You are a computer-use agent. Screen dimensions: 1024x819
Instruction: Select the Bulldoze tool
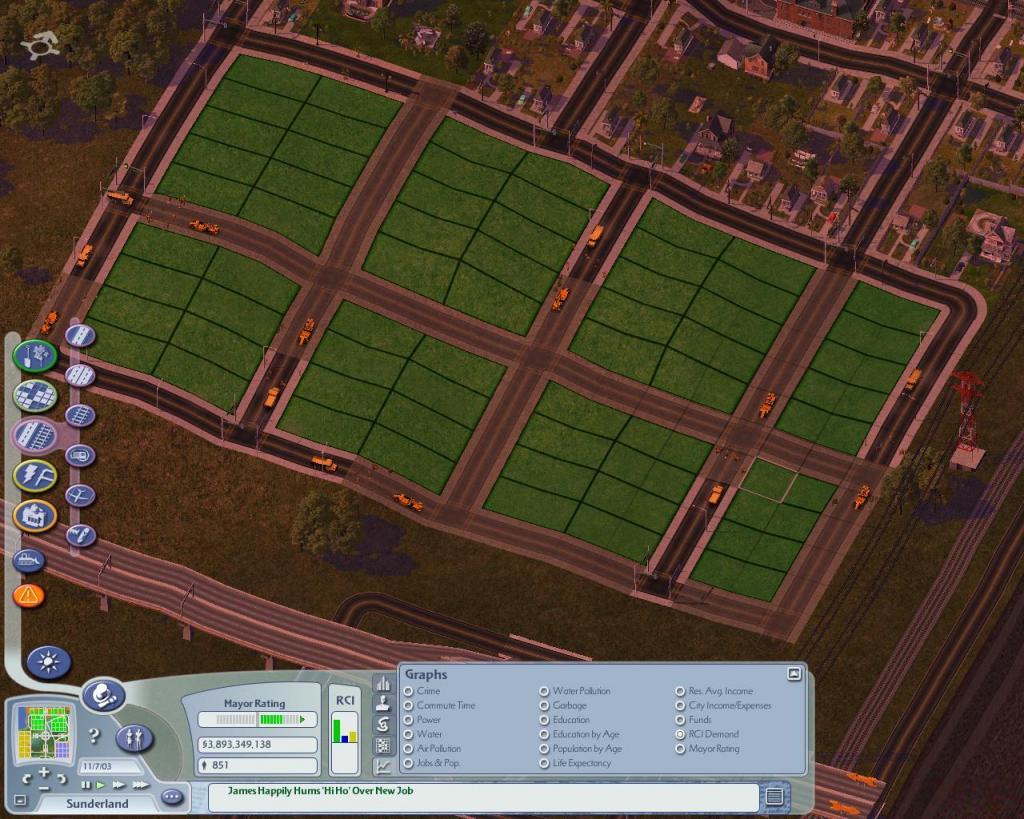(x=29, y=560)
